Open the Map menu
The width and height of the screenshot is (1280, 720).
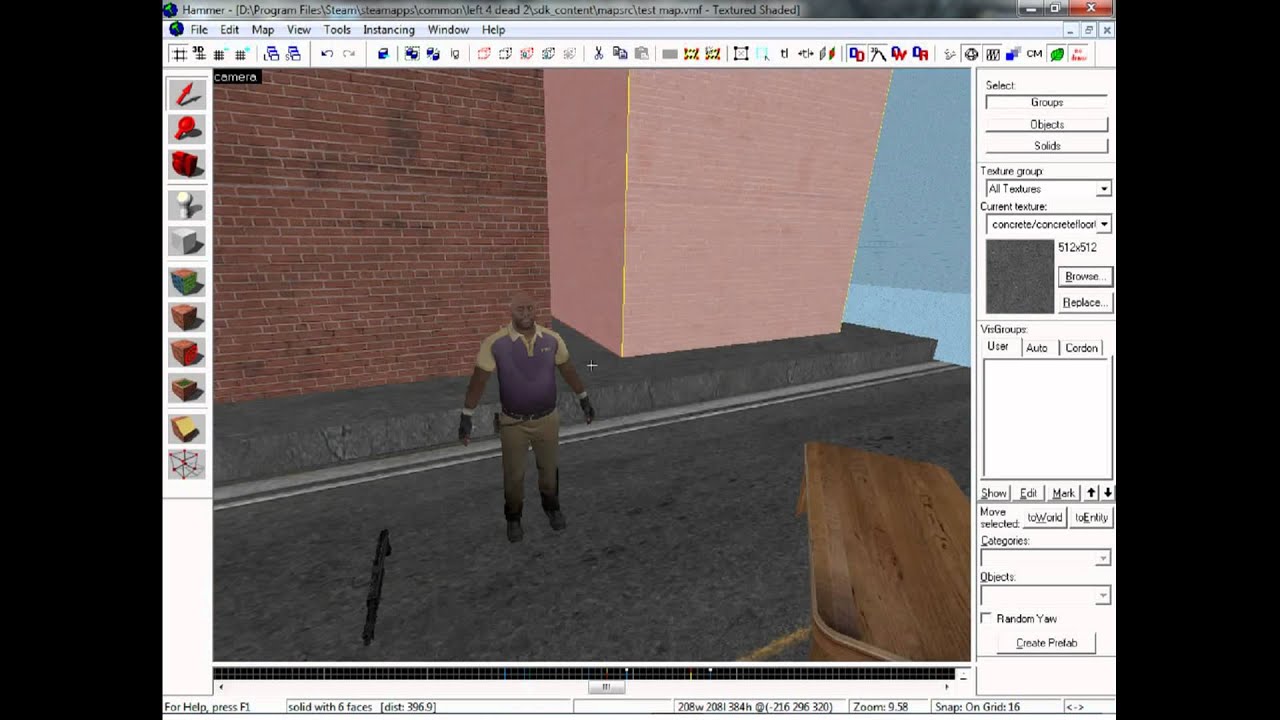[263, 30]
